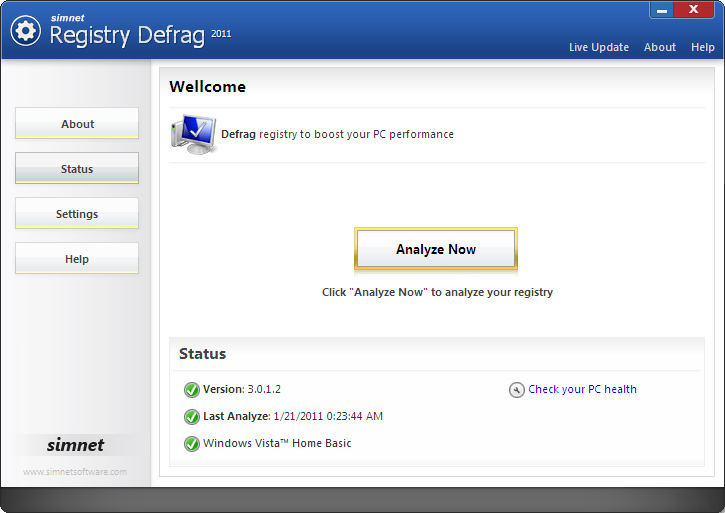725x513 pixels.
Task: Switch to the About sidebar tab
Action: coord(77,124)
